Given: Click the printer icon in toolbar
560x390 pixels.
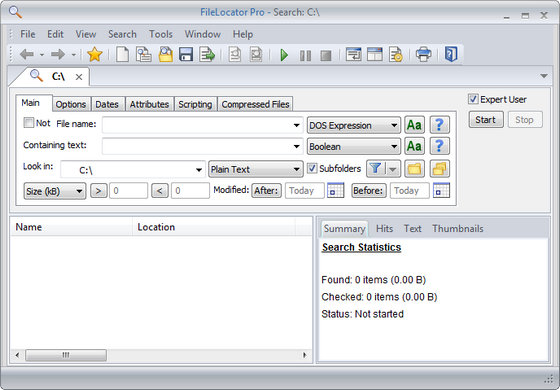Looking at the screenshot, I should 424,55.
